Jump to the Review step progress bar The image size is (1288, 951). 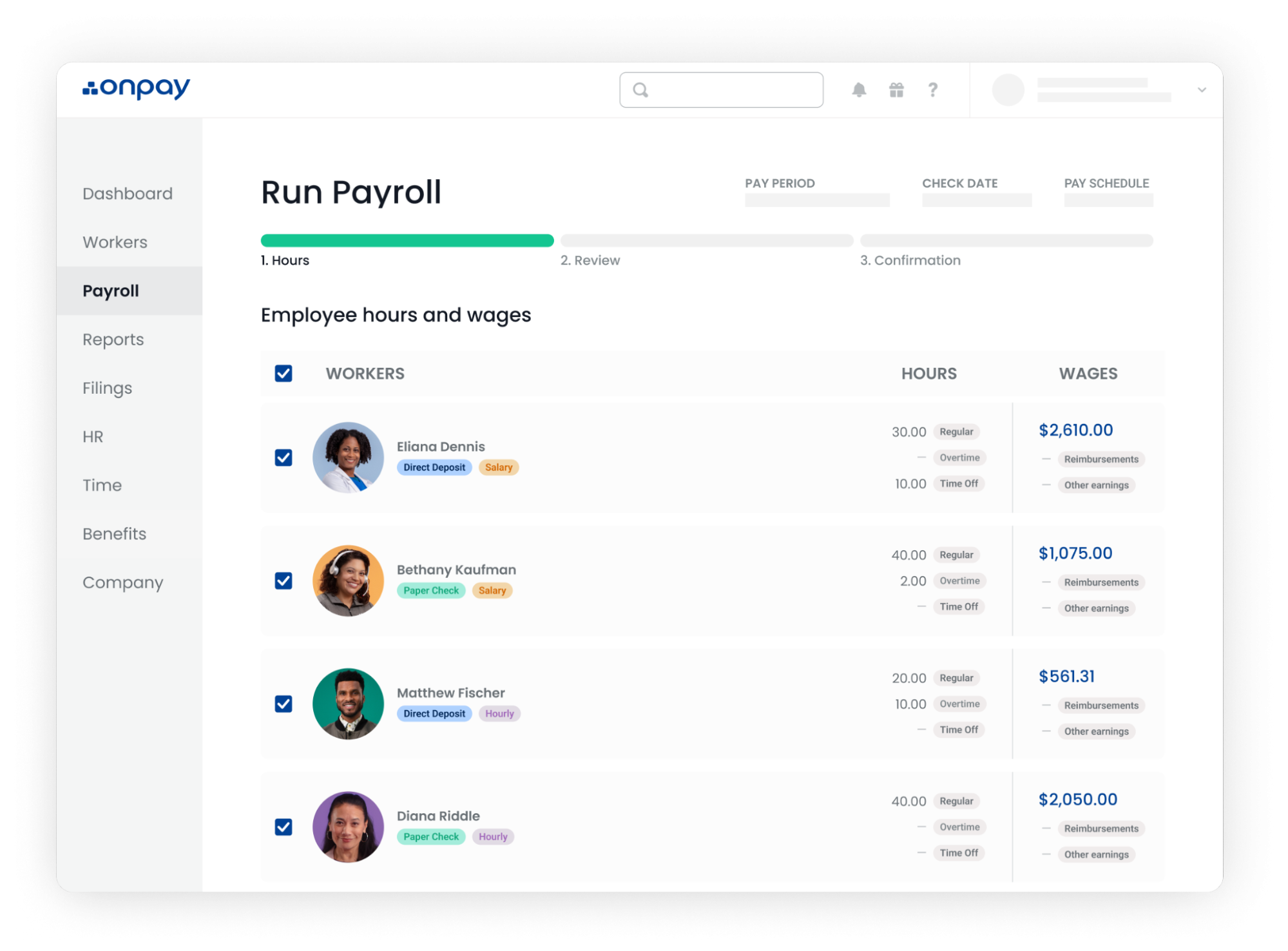(x=706, y=240)
